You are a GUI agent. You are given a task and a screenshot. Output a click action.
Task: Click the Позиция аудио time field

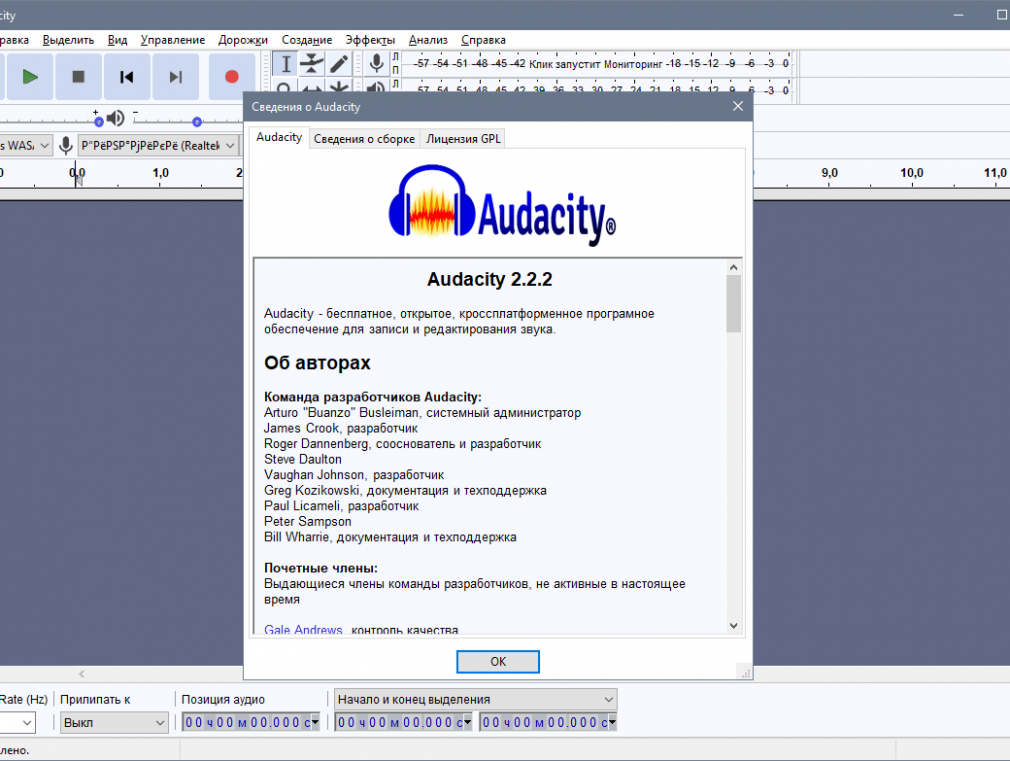click(x=251, y=722)
